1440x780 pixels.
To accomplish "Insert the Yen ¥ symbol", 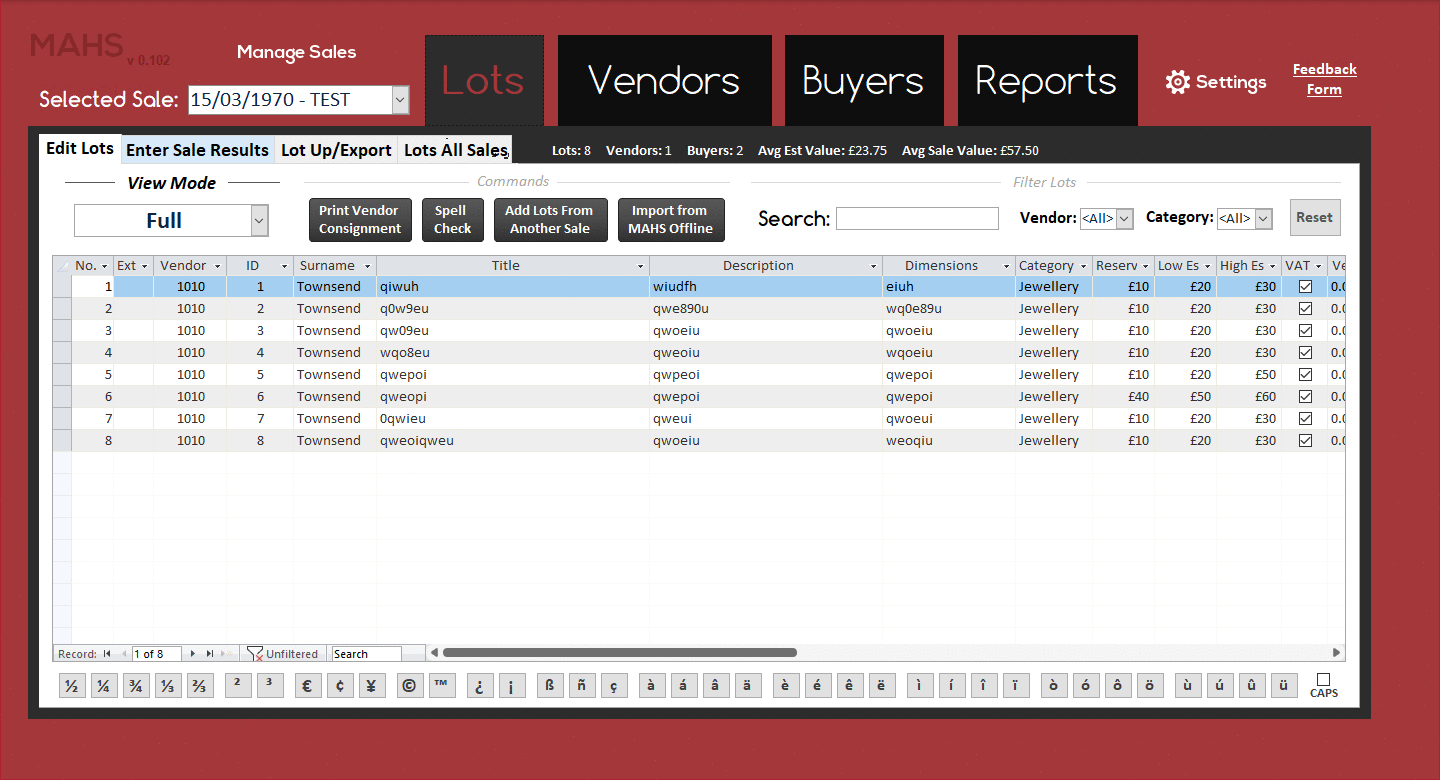I will pos(372,686).
